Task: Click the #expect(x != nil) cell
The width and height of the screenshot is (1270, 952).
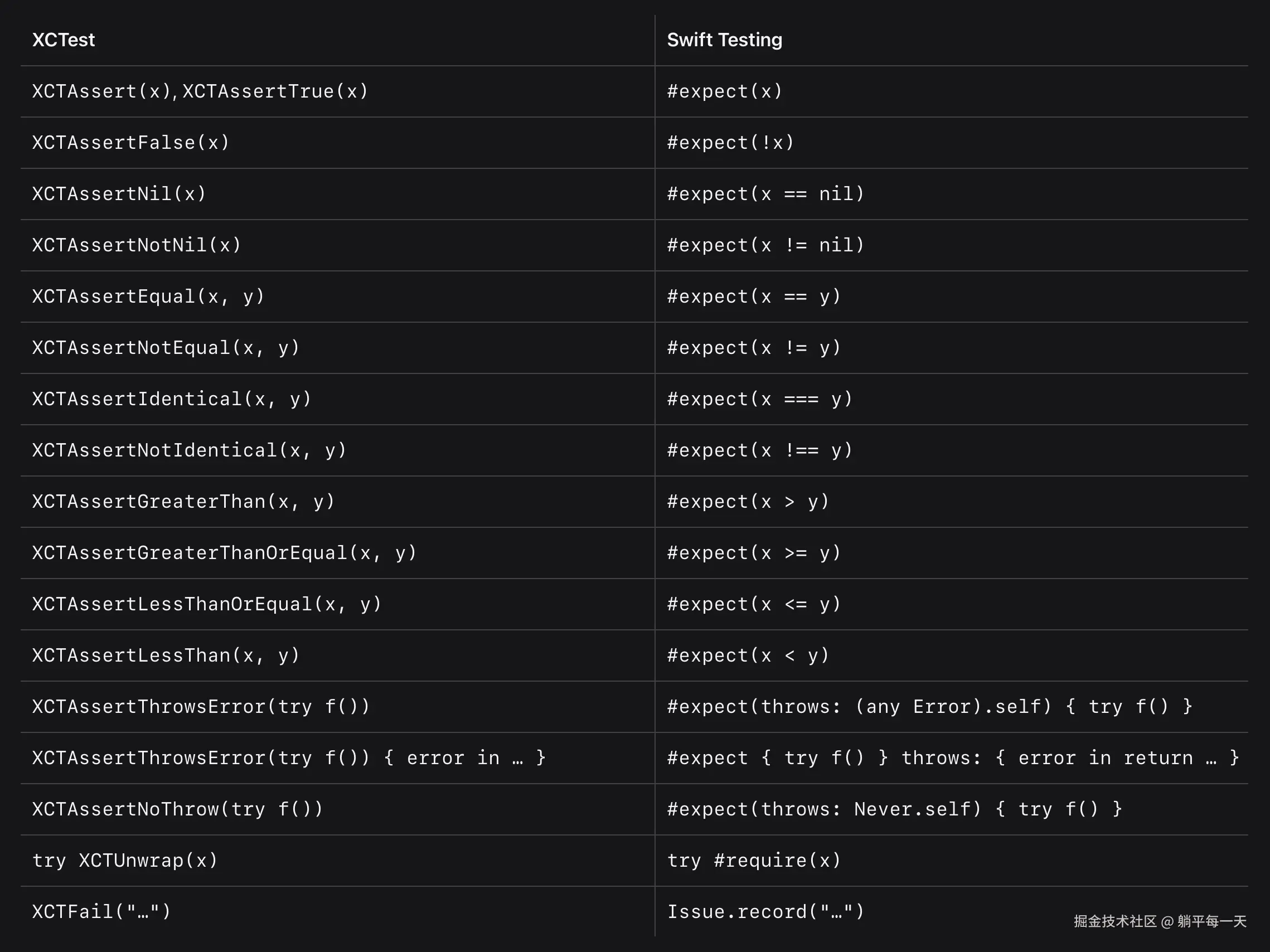Action: [x=765, y=246]
